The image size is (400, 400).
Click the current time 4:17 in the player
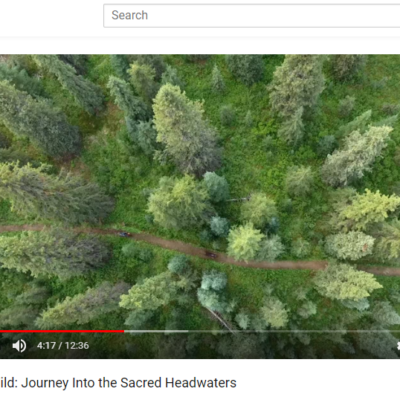coord(46,346)
